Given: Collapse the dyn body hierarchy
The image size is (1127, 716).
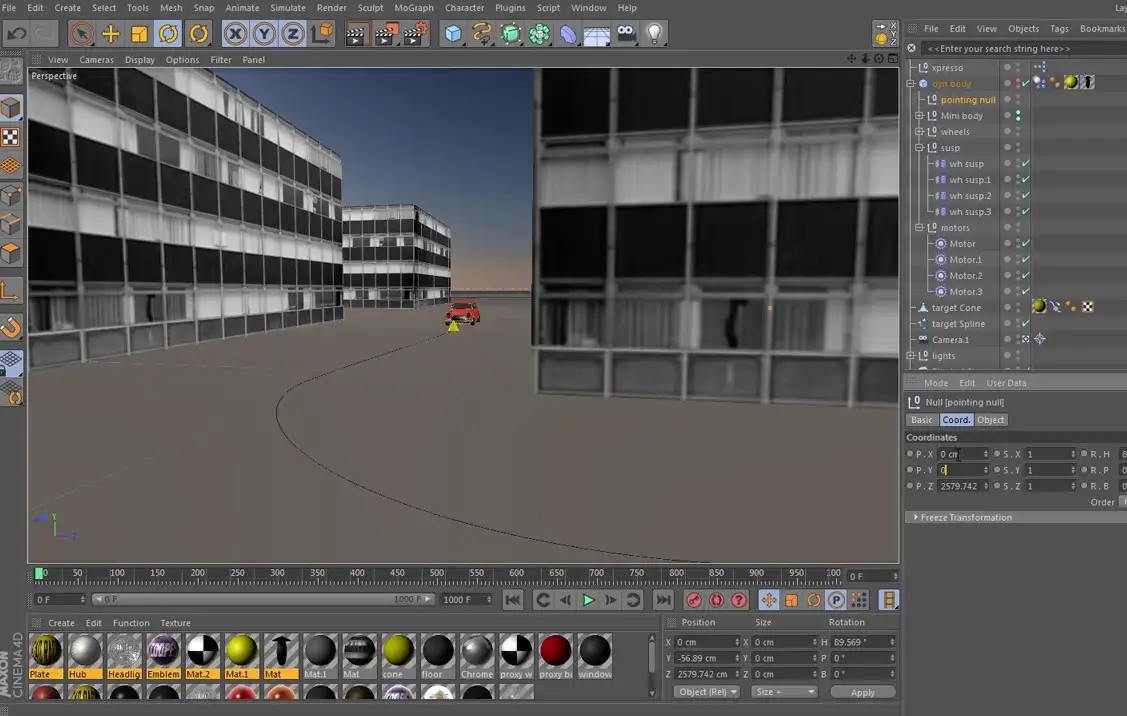Looking at the screenshot, I should [911, 83].
